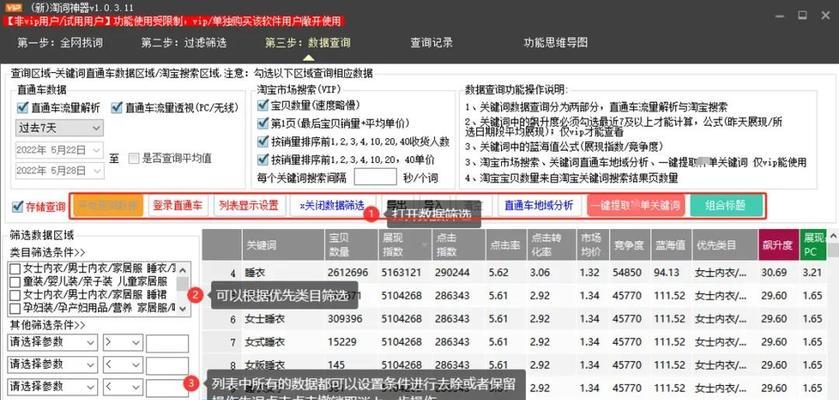839x400 pixels.
Task: Switch to 第一步：全网找词 tab
Action: click(60, 43)
